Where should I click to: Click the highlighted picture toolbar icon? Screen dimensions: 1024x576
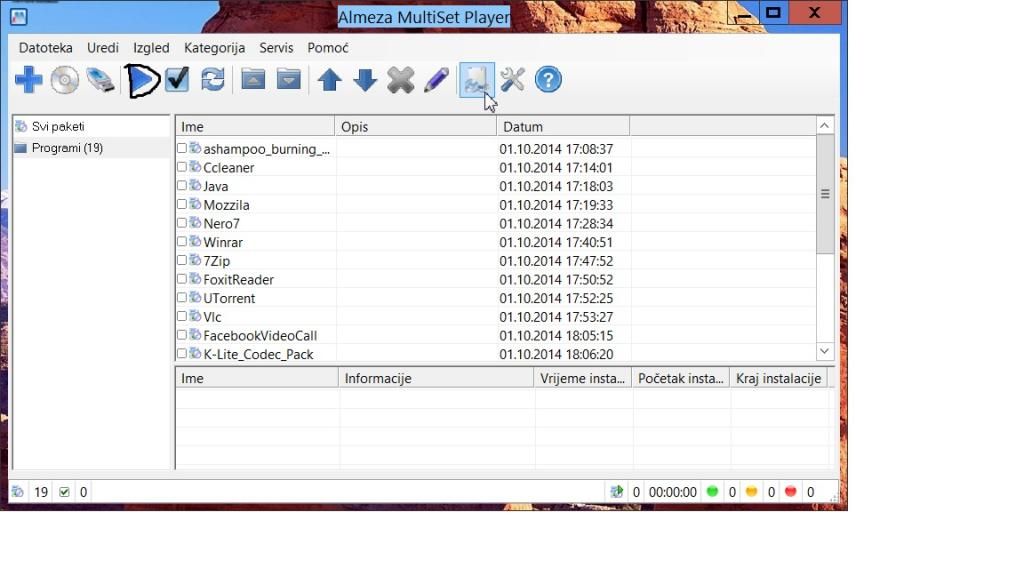pos(476,80)
